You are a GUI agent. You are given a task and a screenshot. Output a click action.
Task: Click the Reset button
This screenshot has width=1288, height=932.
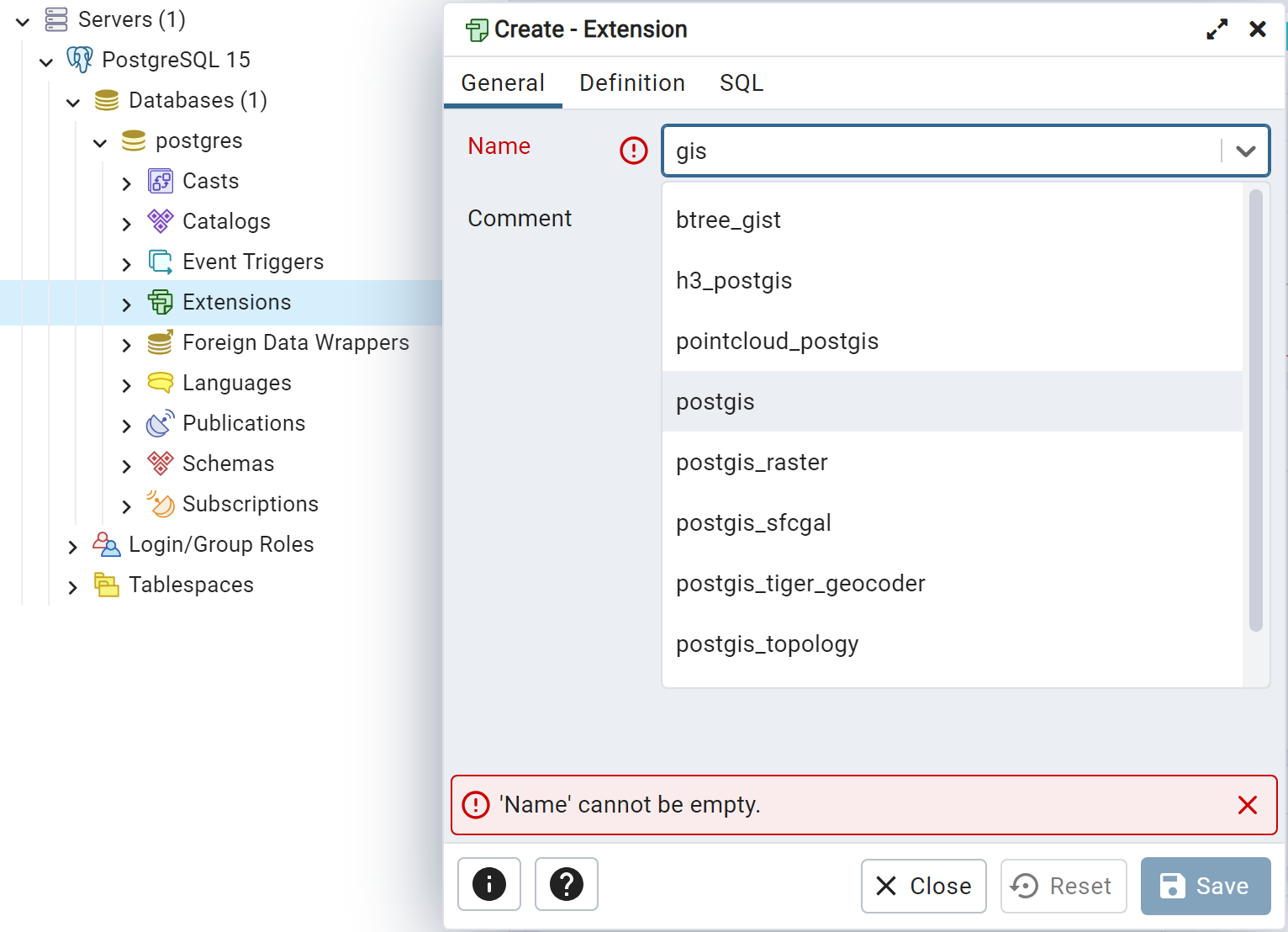point(1064,886)
